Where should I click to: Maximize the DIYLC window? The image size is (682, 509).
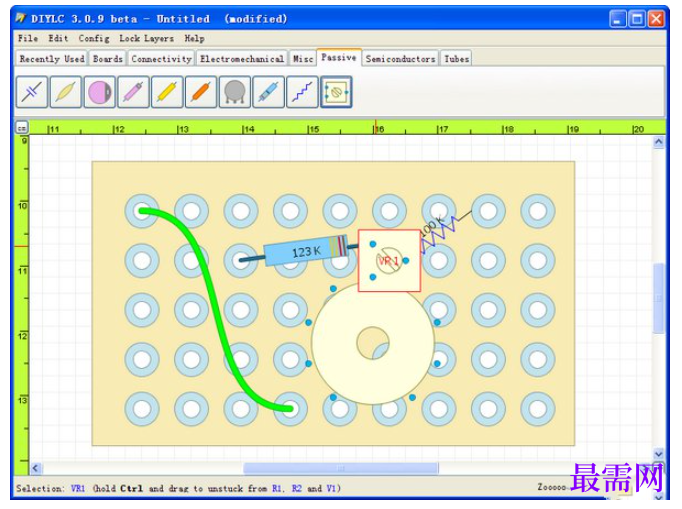point(637,19)
